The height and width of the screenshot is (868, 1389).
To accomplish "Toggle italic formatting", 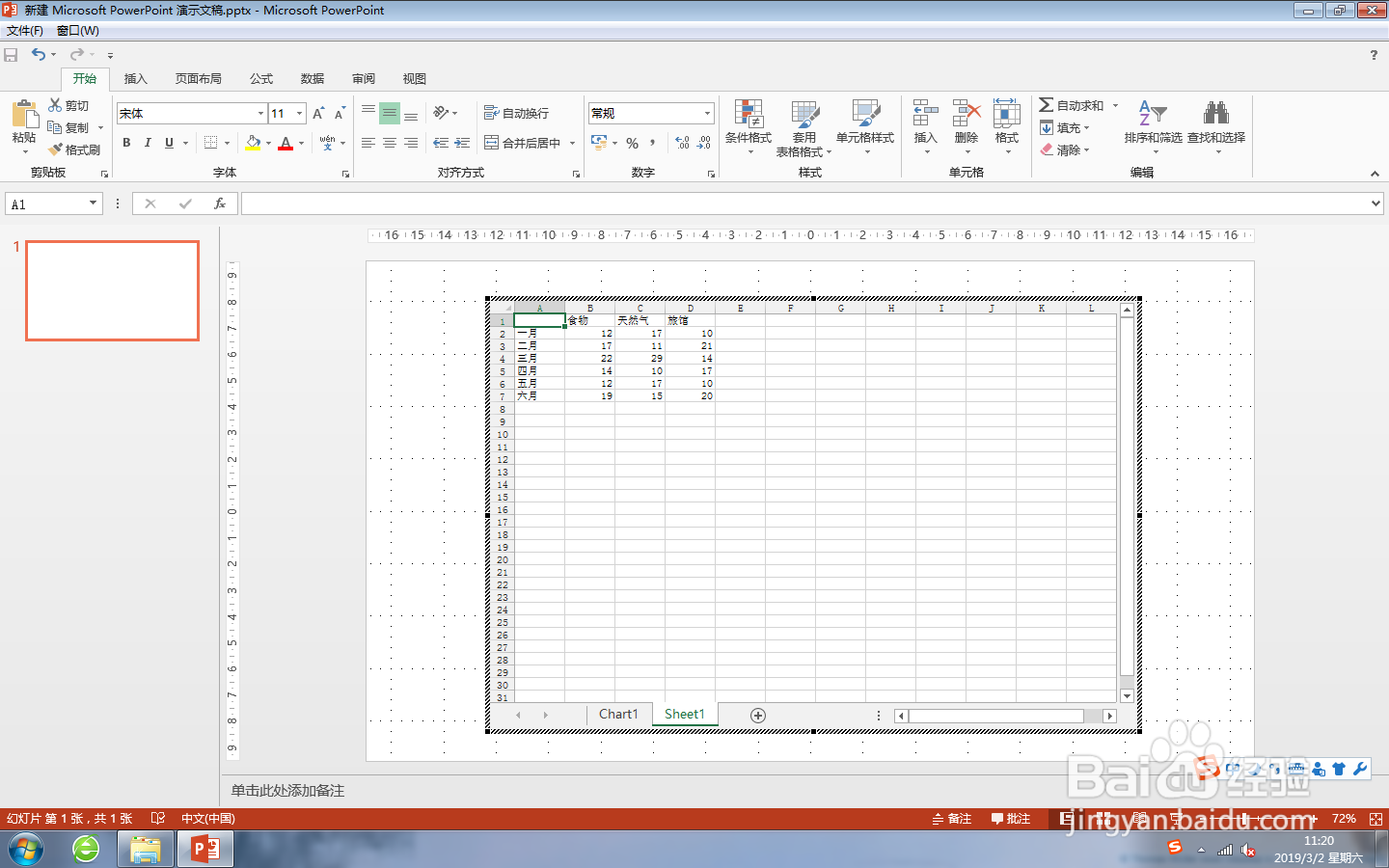I will pos(146,142).
